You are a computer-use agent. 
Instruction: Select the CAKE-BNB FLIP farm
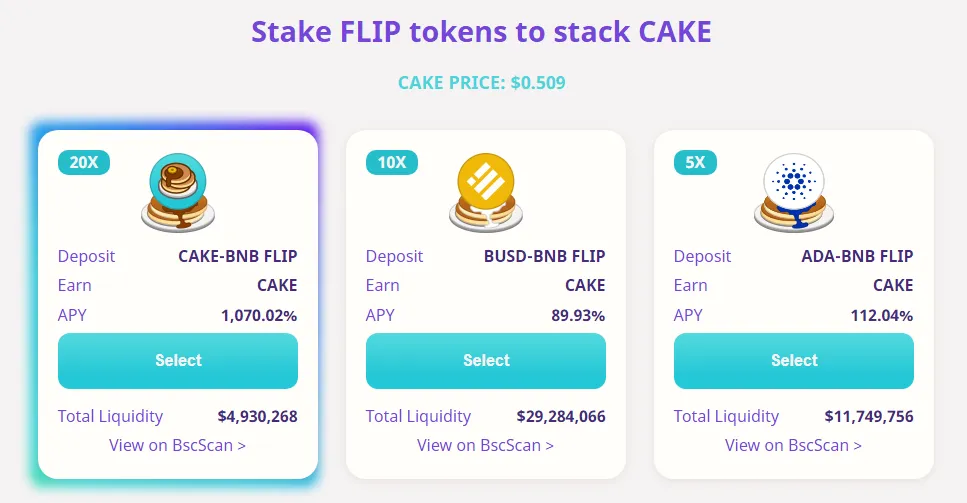click(178, 361)
